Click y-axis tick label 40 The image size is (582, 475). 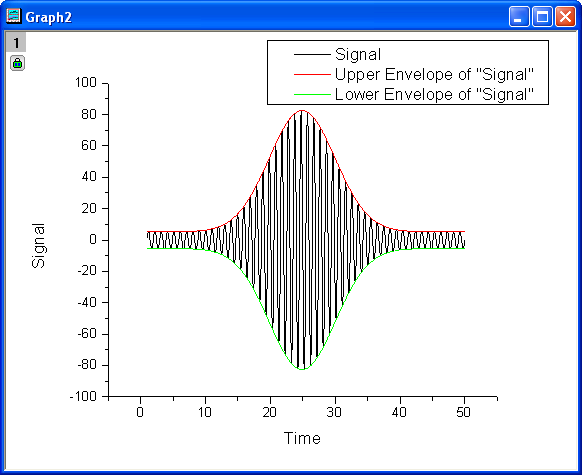pyautogui.click(x=89, y=177)
